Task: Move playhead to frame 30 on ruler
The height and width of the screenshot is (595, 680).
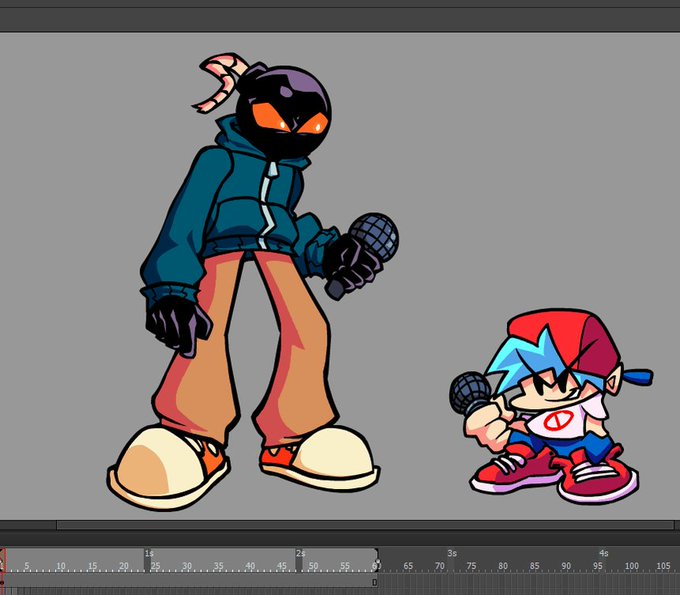Action: [187, 566]
